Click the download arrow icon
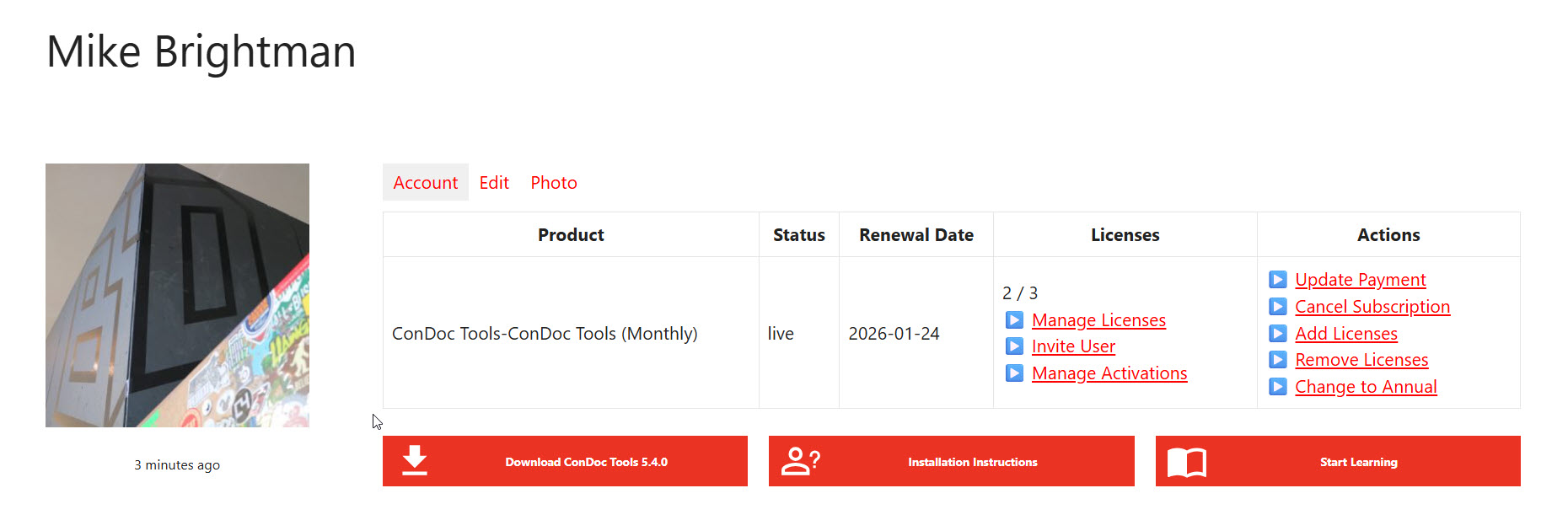 tap(414, 461)
